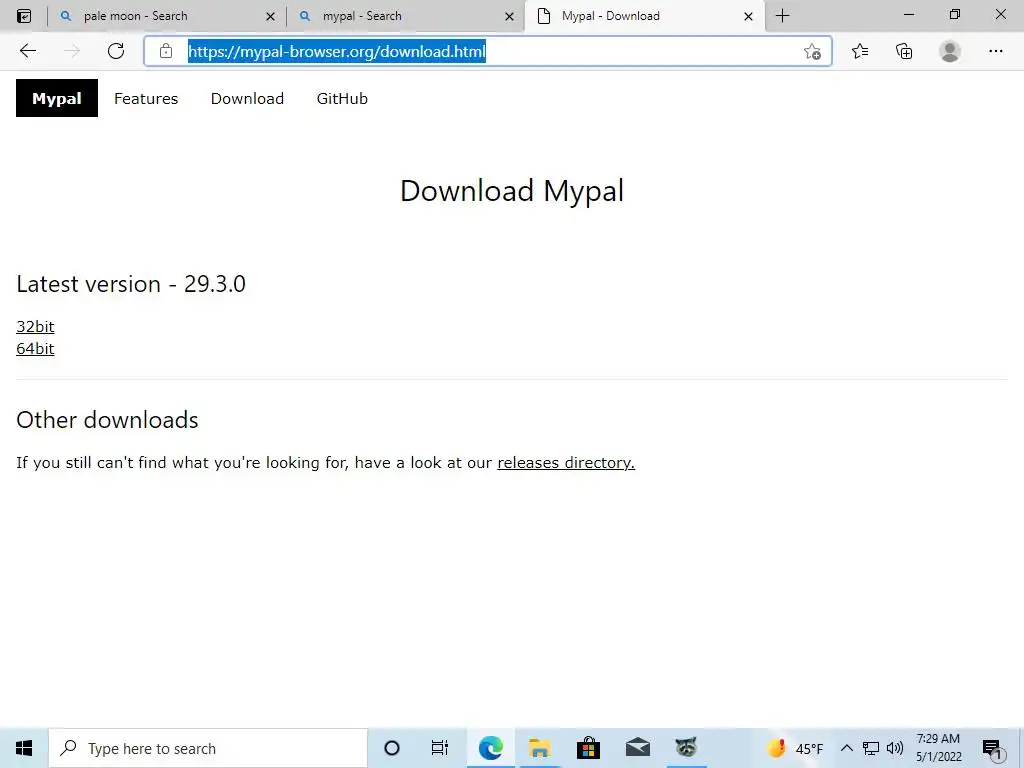Open the notification center
This screenshot has height=768, width=1024.
[992, 749]
